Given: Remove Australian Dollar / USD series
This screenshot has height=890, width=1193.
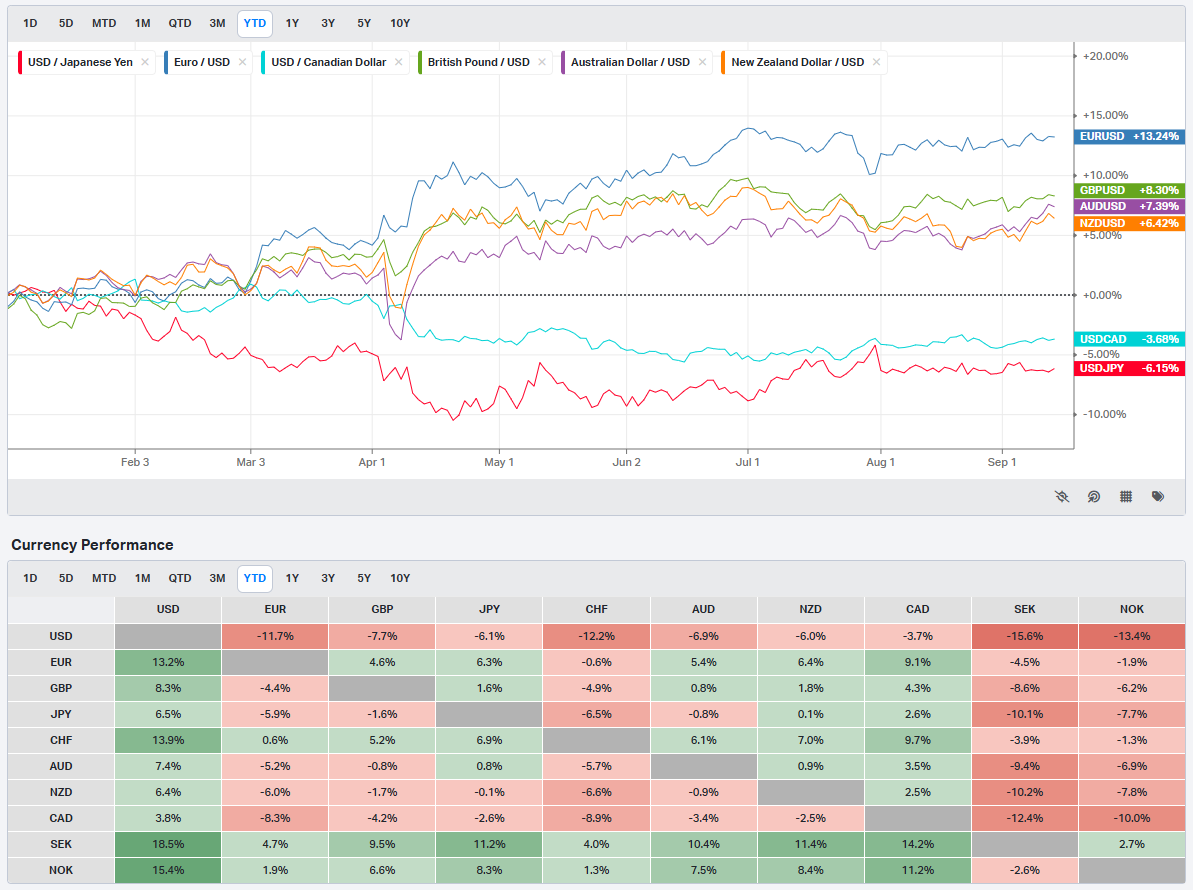Looking at the screenshot, I should (702, 62).
